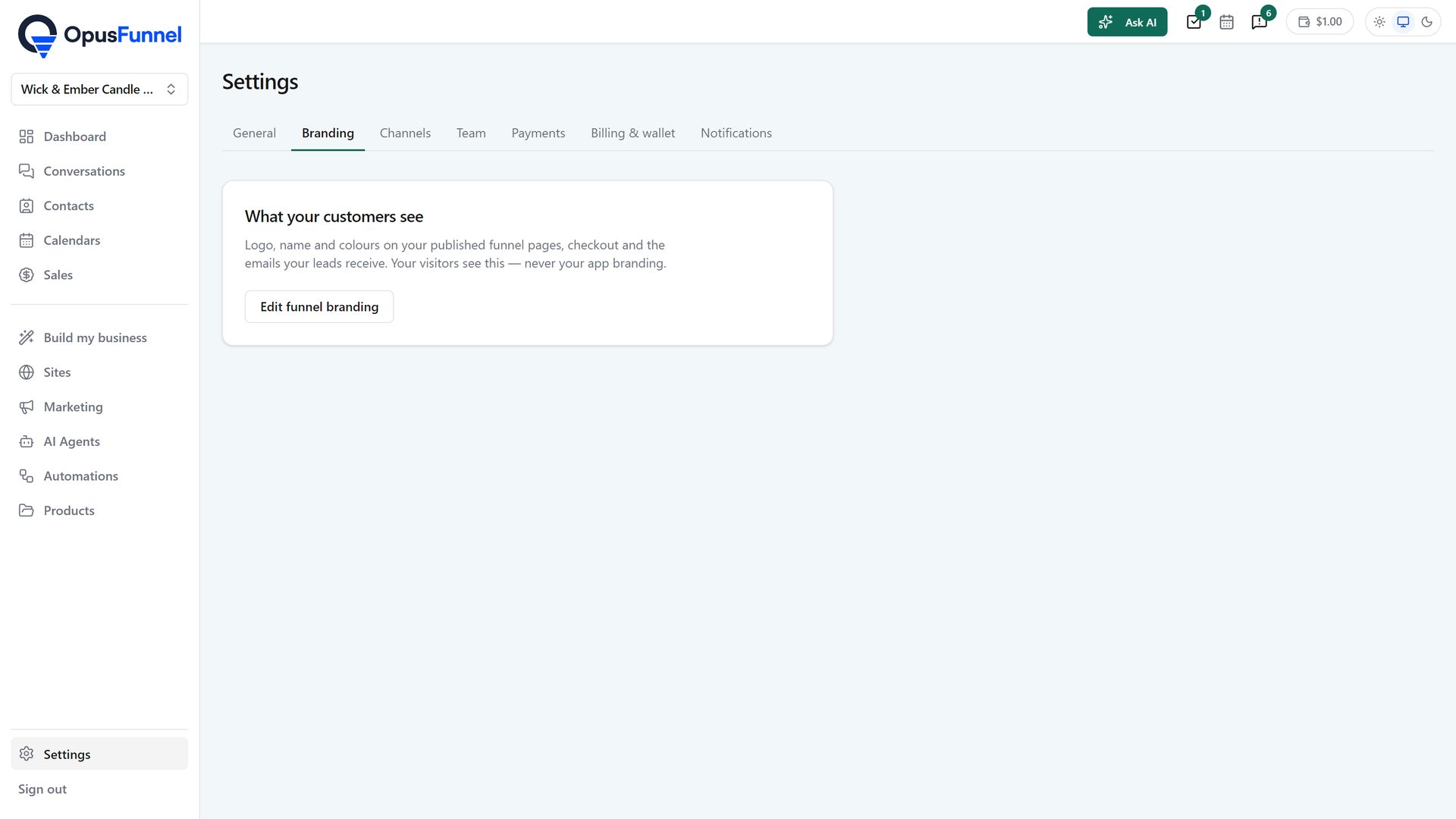Open the tasks checklist icon with badge 1
This screenshot has width=1456, height=819.
[1194, 22]
